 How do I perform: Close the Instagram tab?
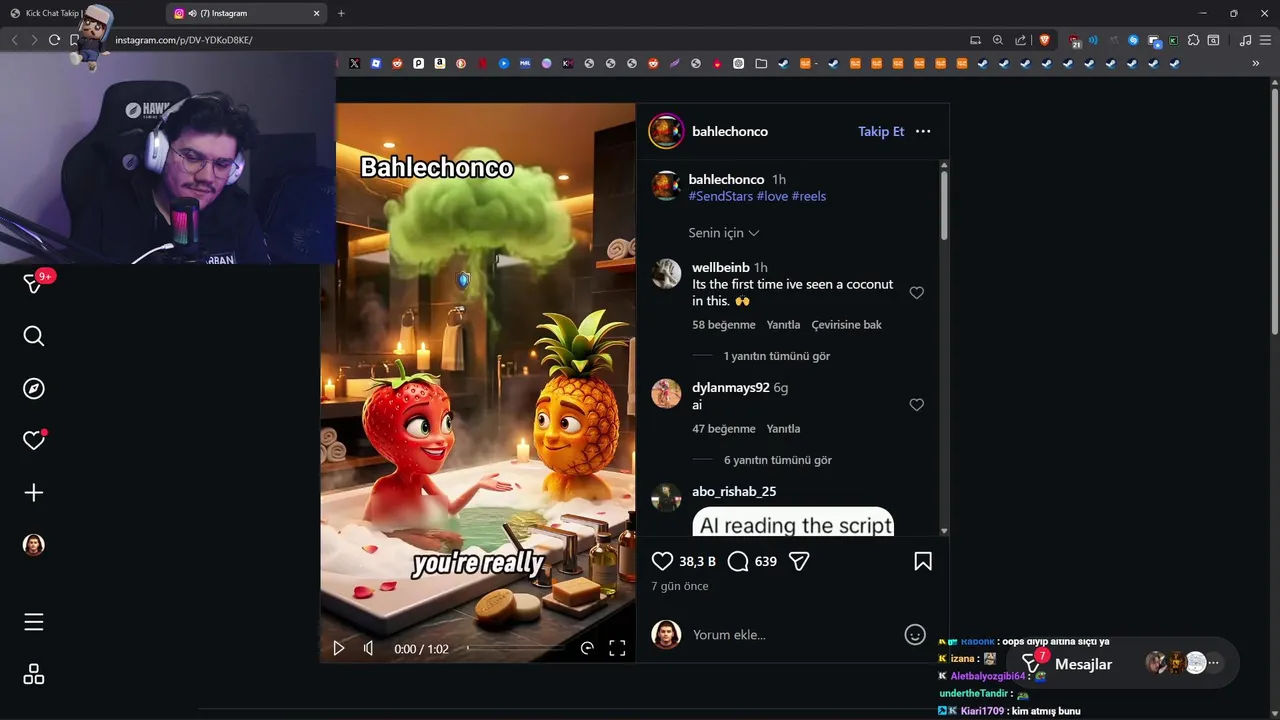[x=317, y=13]
